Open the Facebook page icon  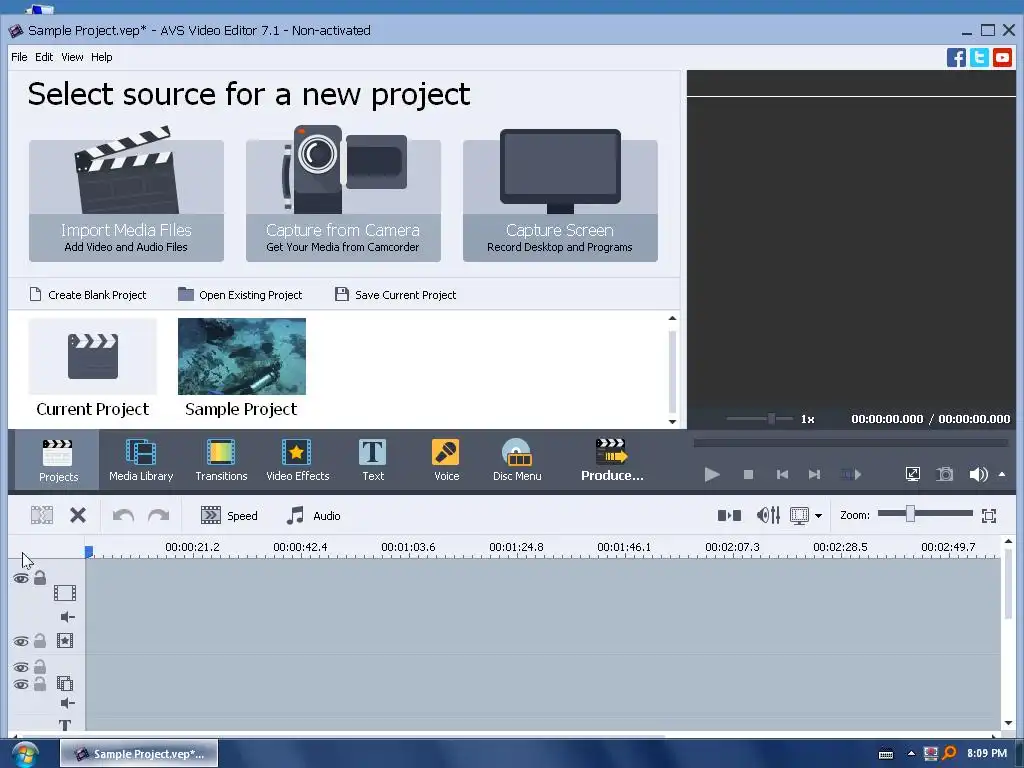956,57
